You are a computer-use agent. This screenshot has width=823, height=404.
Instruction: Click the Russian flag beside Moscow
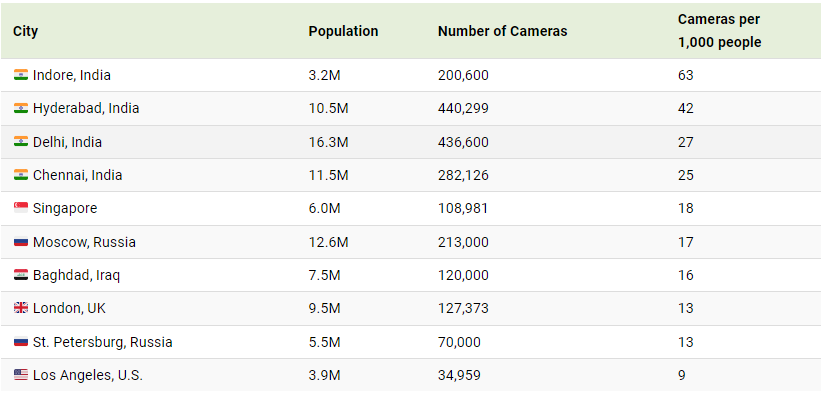click(x=21, y=242)
